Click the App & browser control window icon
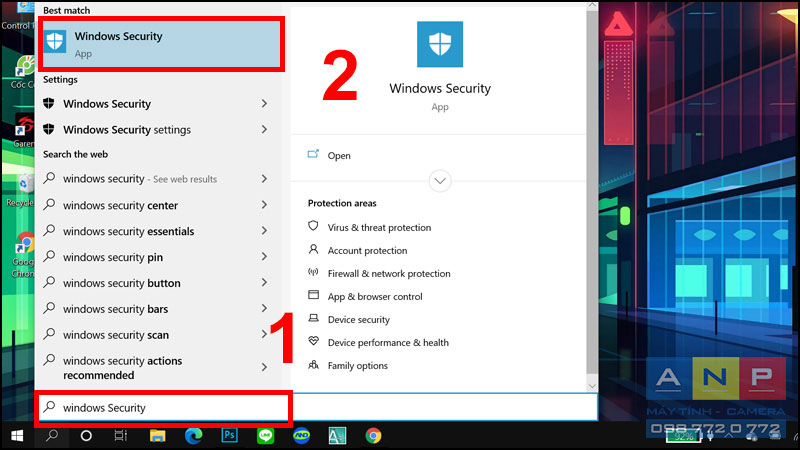The width and height of the screenshot is (800, 450). click(x=313, y=295)
